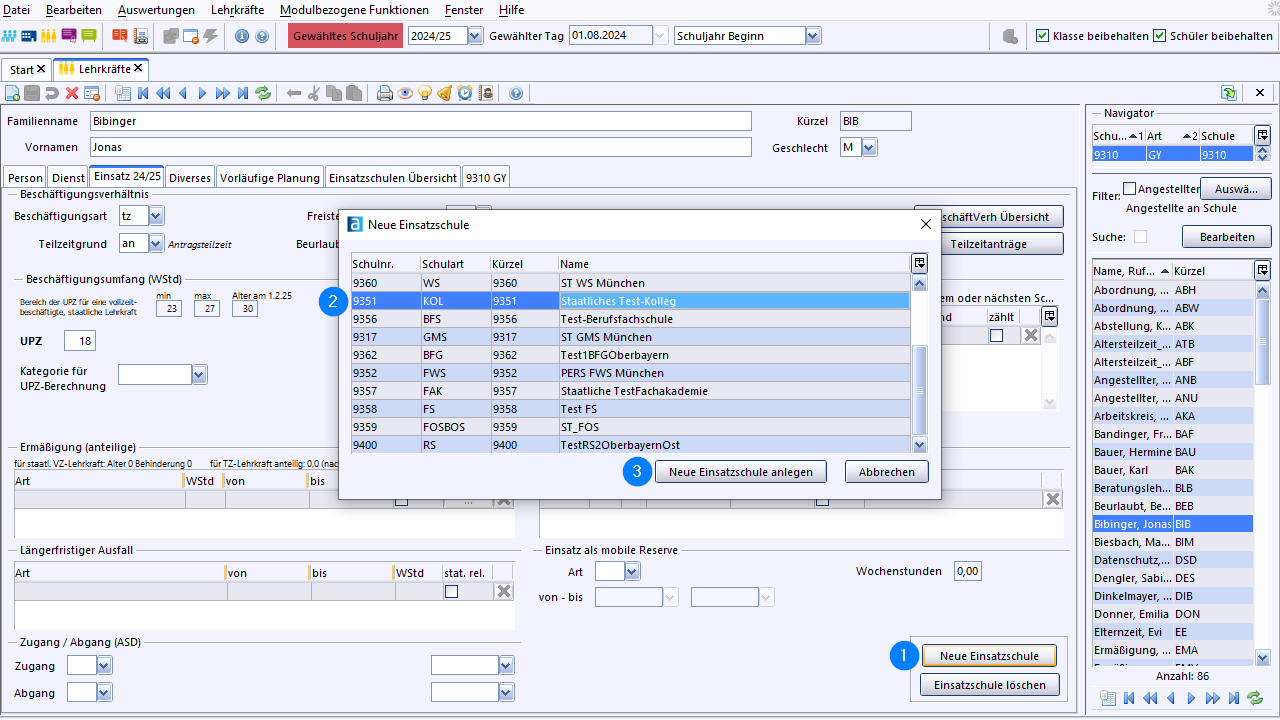Viewport: 1280px width, 720px height.
Task: Click column chooser icon in Neue Einsatzschule dialog
Action: [919, 263]
